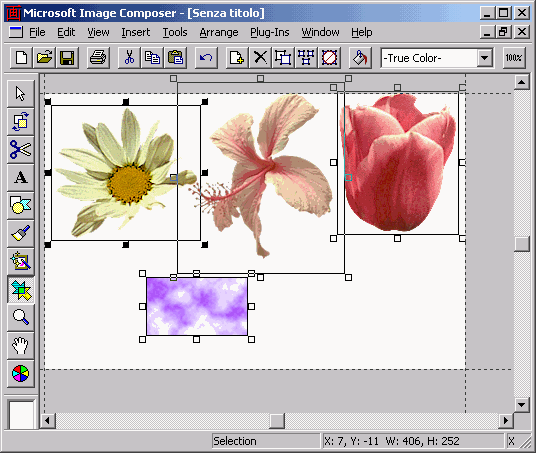Open the Cutout scissors tool
The width and height of the screenshot is (536, 453).
pyautogui.click(x=21, y=149)
